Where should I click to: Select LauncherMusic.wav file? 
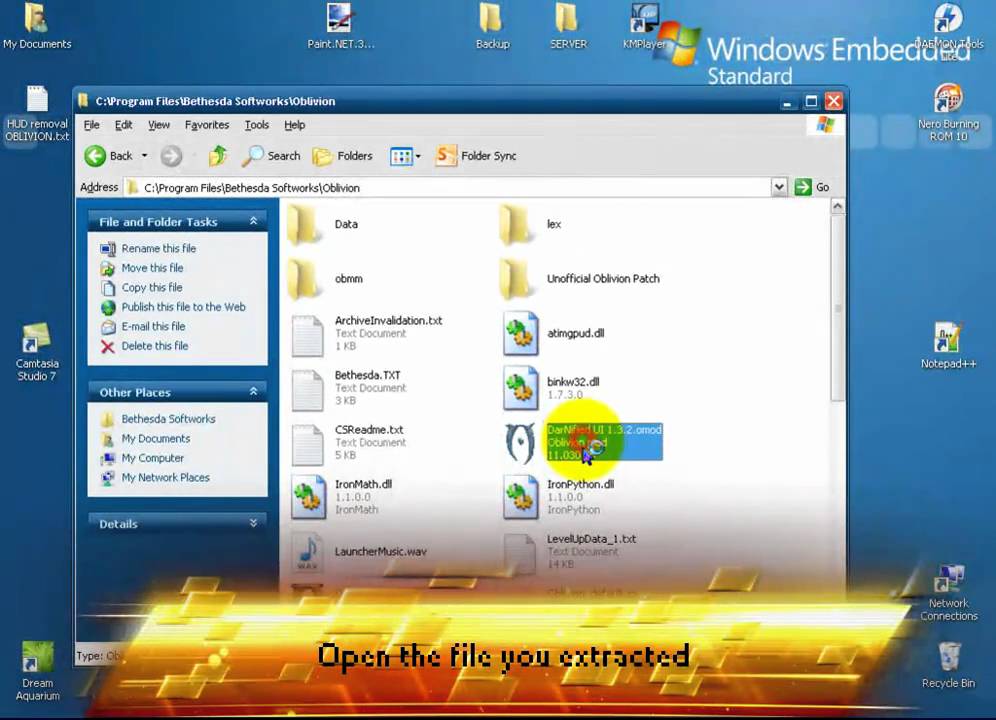pos(360,552)
